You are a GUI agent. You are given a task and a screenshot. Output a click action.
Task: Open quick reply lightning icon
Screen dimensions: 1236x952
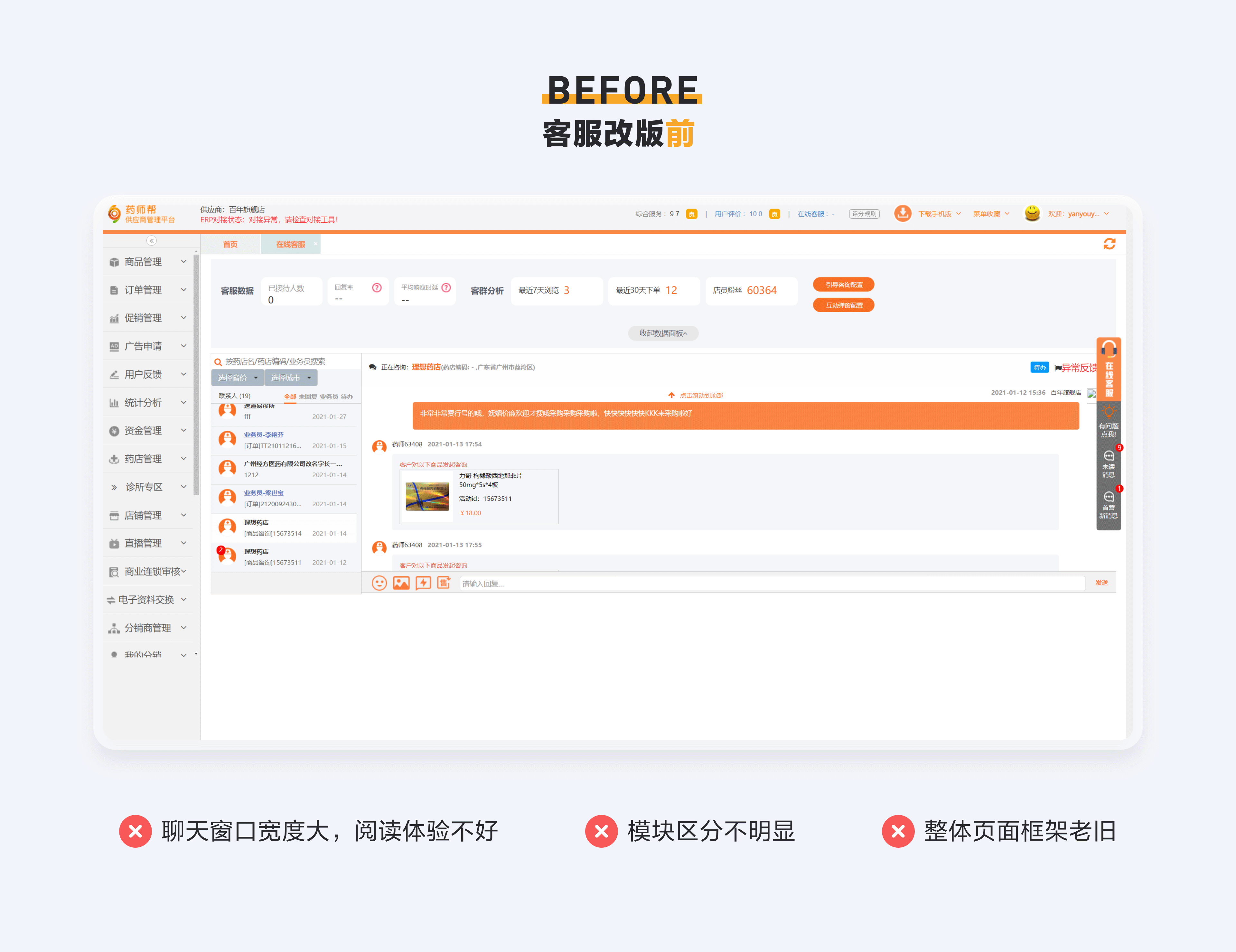coord(423,583)
